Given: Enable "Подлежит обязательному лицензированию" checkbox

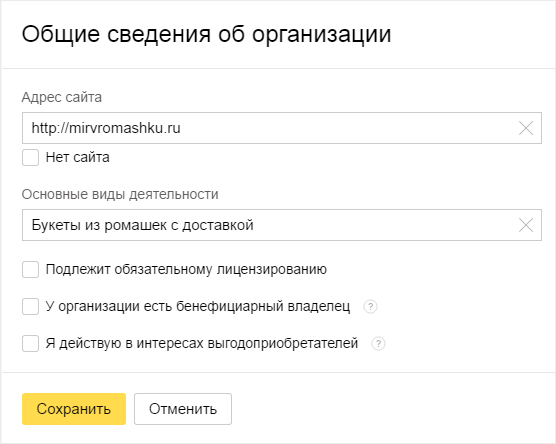Looking at the screenshot, I should coord(30,270).
